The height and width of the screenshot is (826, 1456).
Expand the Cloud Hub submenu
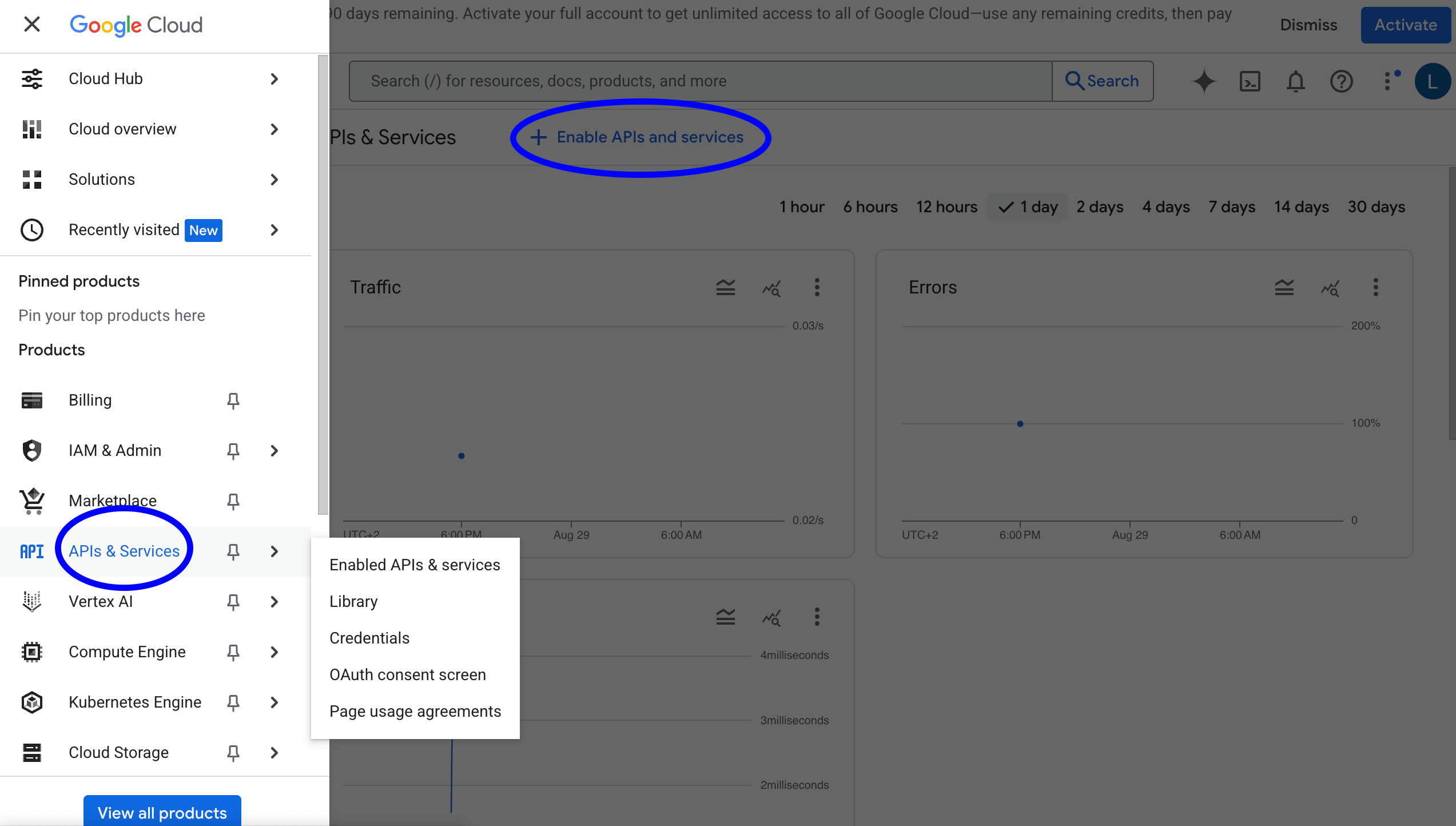point(275,78)
